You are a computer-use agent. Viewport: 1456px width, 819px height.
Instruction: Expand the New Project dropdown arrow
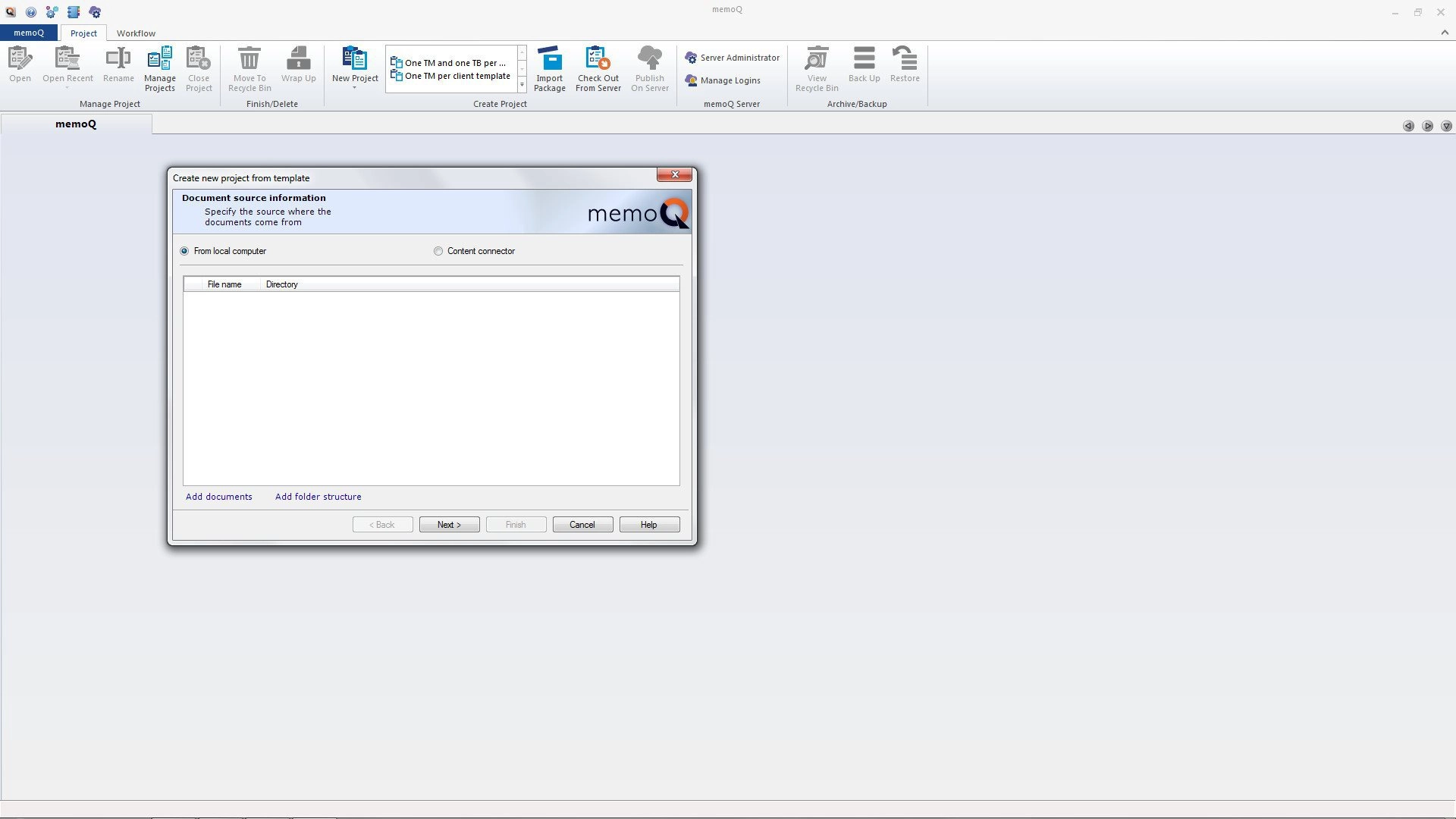tap(354, 88)
